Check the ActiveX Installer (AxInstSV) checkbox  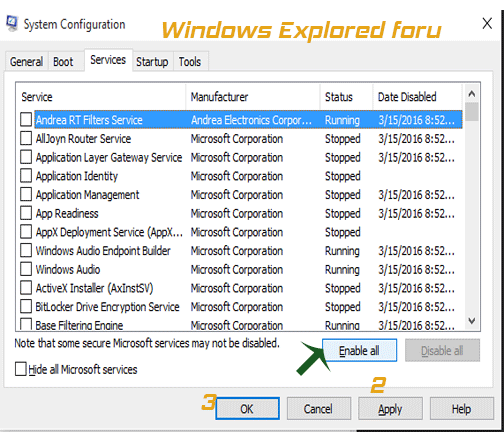(x=26, y=287)
